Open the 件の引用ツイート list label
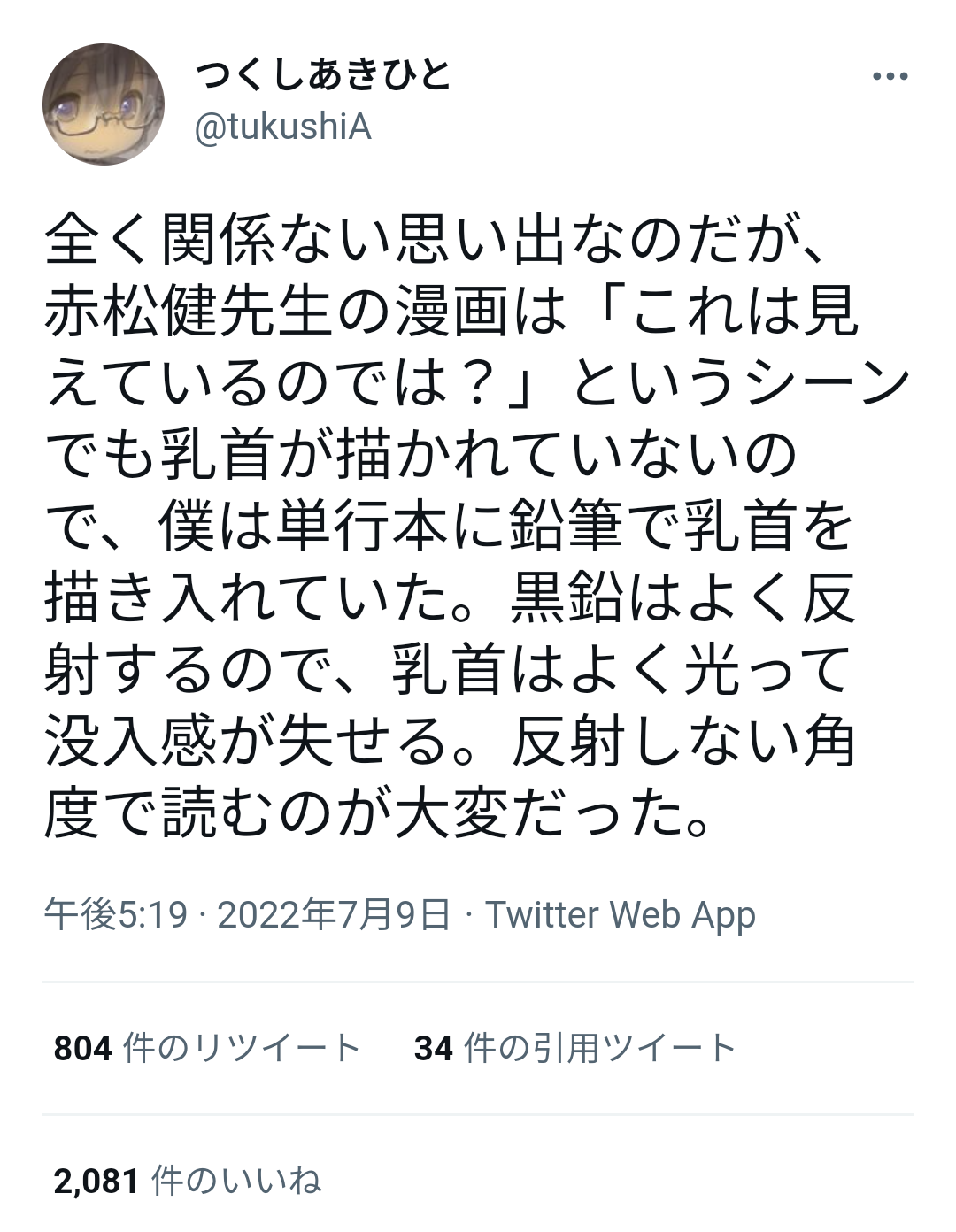The image size is (956, 1232). 600,1049
